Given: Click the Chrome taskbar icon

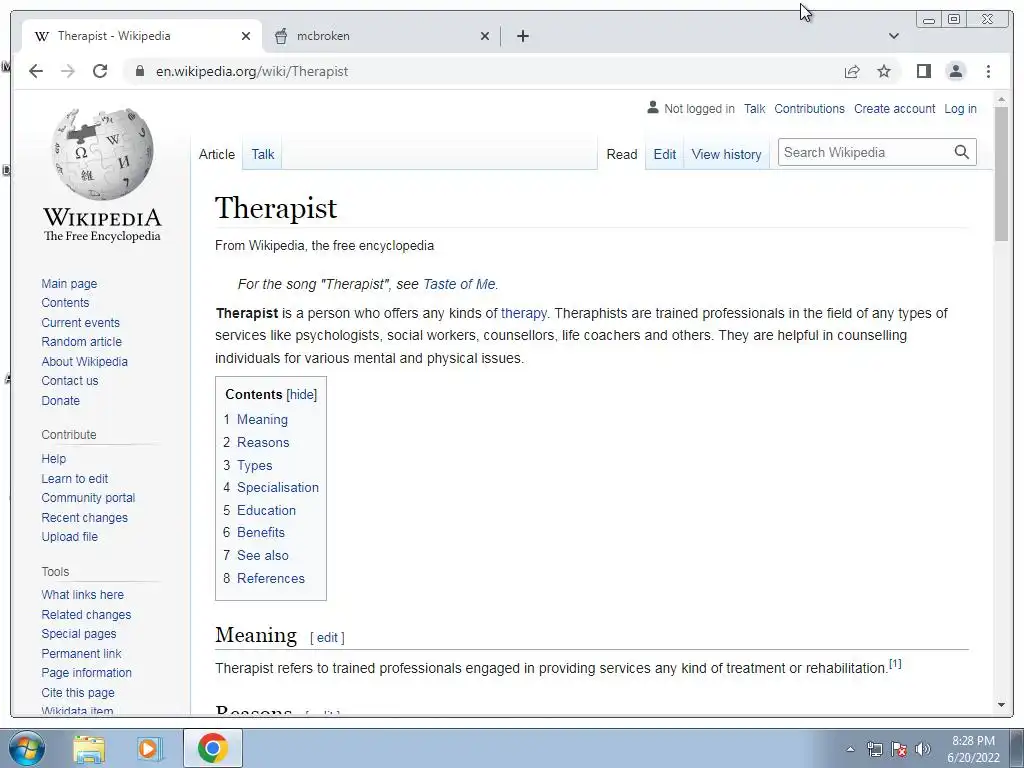Looking at the screenshot, I should click(213, 748).
